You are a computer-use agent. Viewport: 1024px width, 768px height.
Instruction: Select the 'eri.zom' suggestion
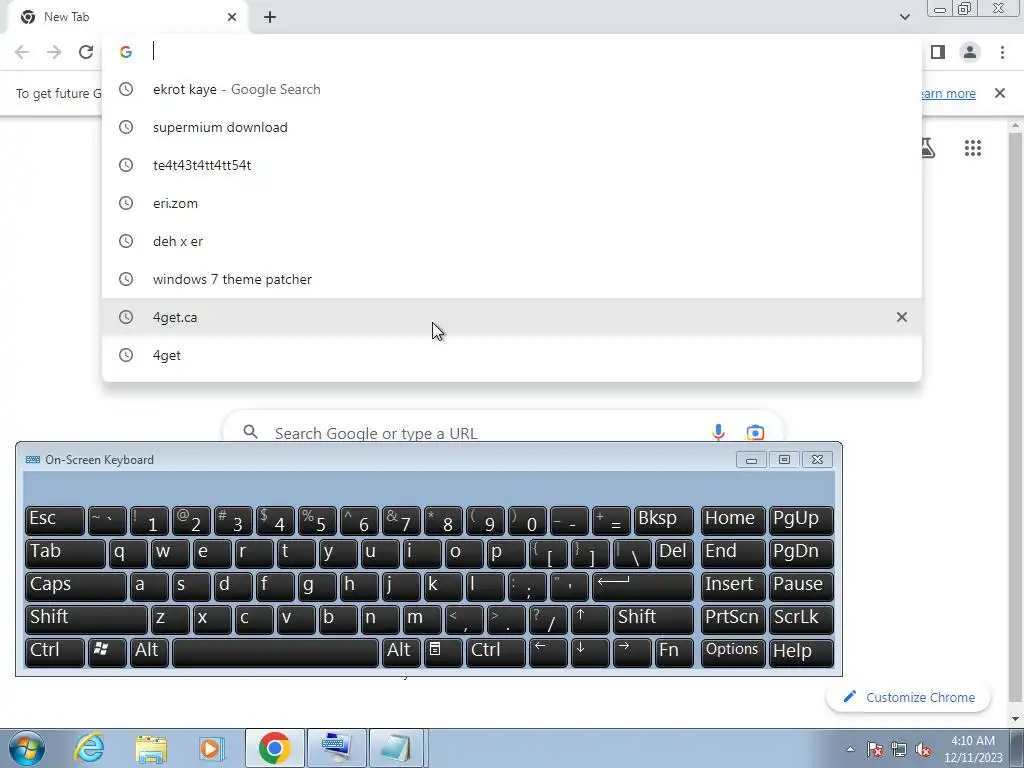point(512,203)
